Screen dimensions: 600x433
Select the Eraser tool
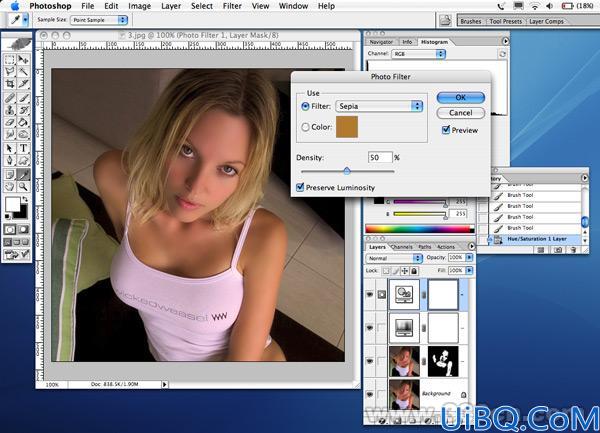(x=10, y=122)
